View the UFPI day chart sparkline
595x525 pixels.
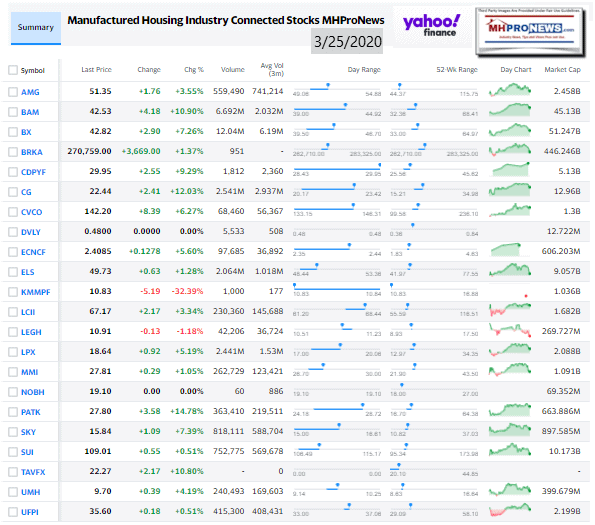pos(510,510)
